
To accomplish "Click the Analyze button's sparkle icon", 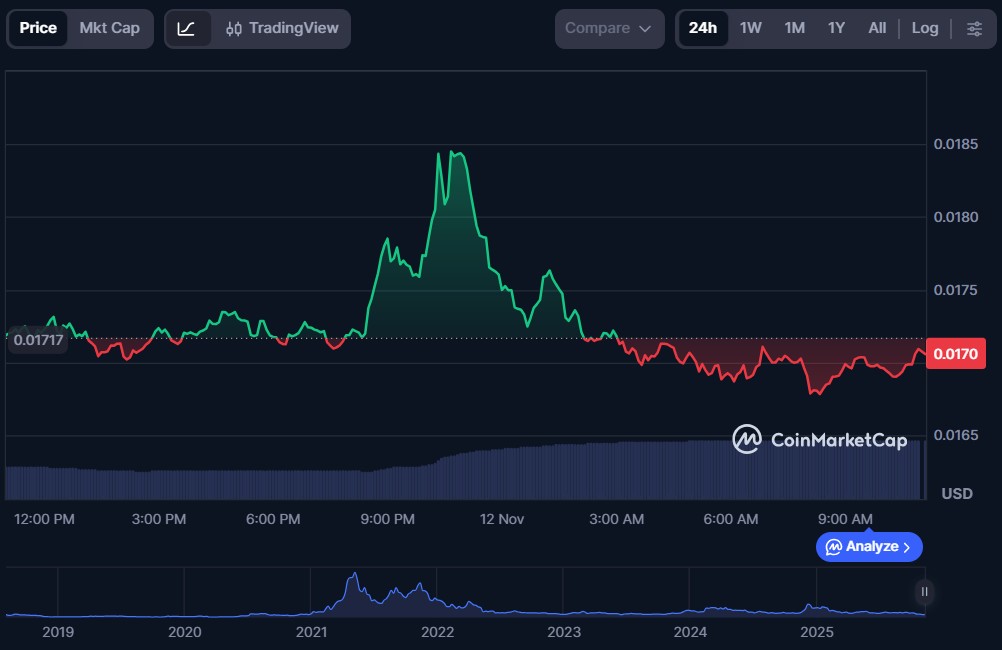I will [x=834, y=547].
